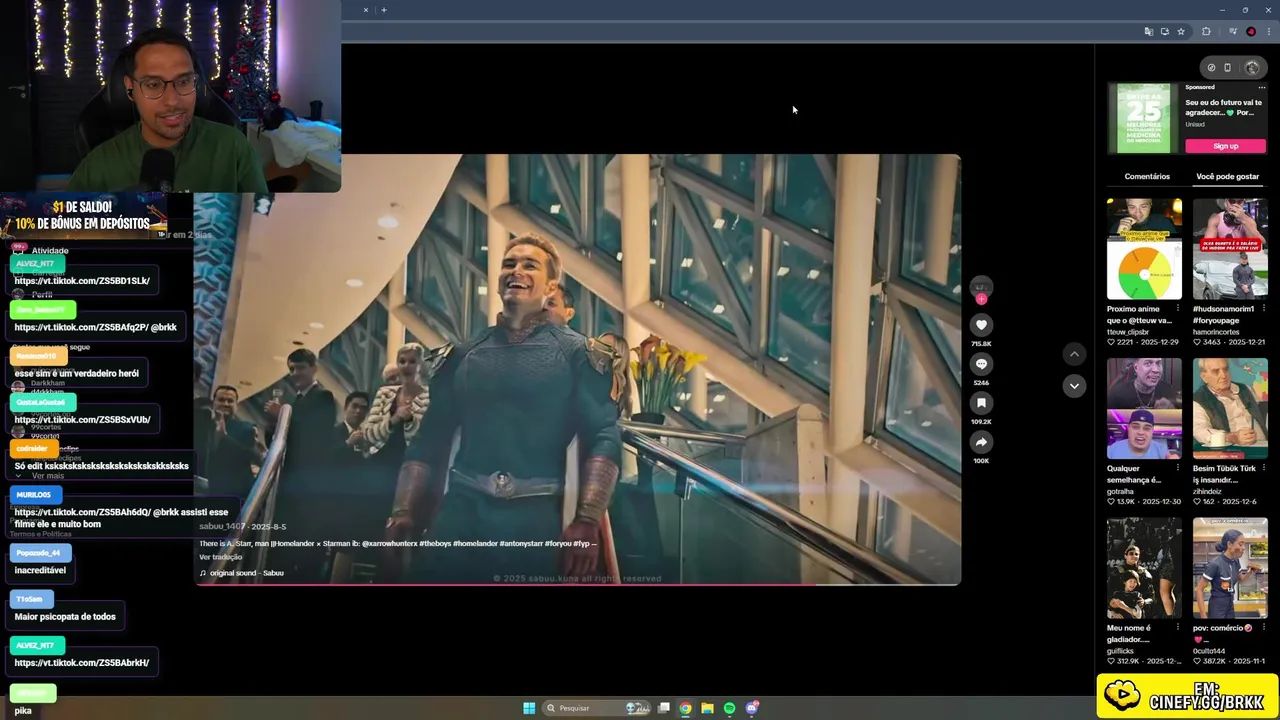Follow the creator via the pink plus badge

(981, 299)
